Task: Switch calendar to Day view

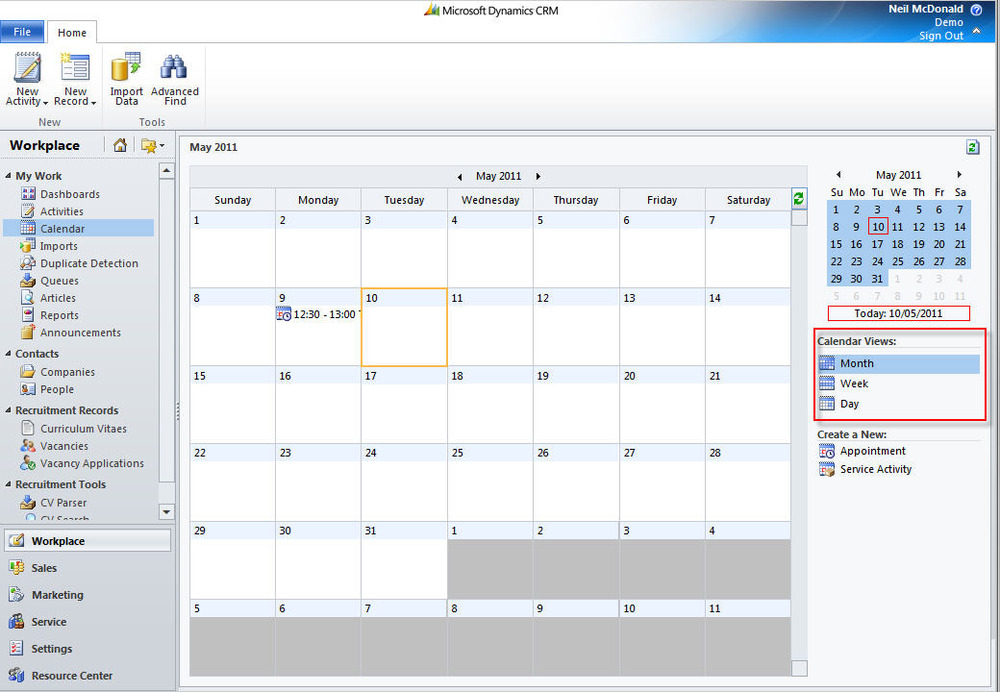Action: click(x=848, y=404)
